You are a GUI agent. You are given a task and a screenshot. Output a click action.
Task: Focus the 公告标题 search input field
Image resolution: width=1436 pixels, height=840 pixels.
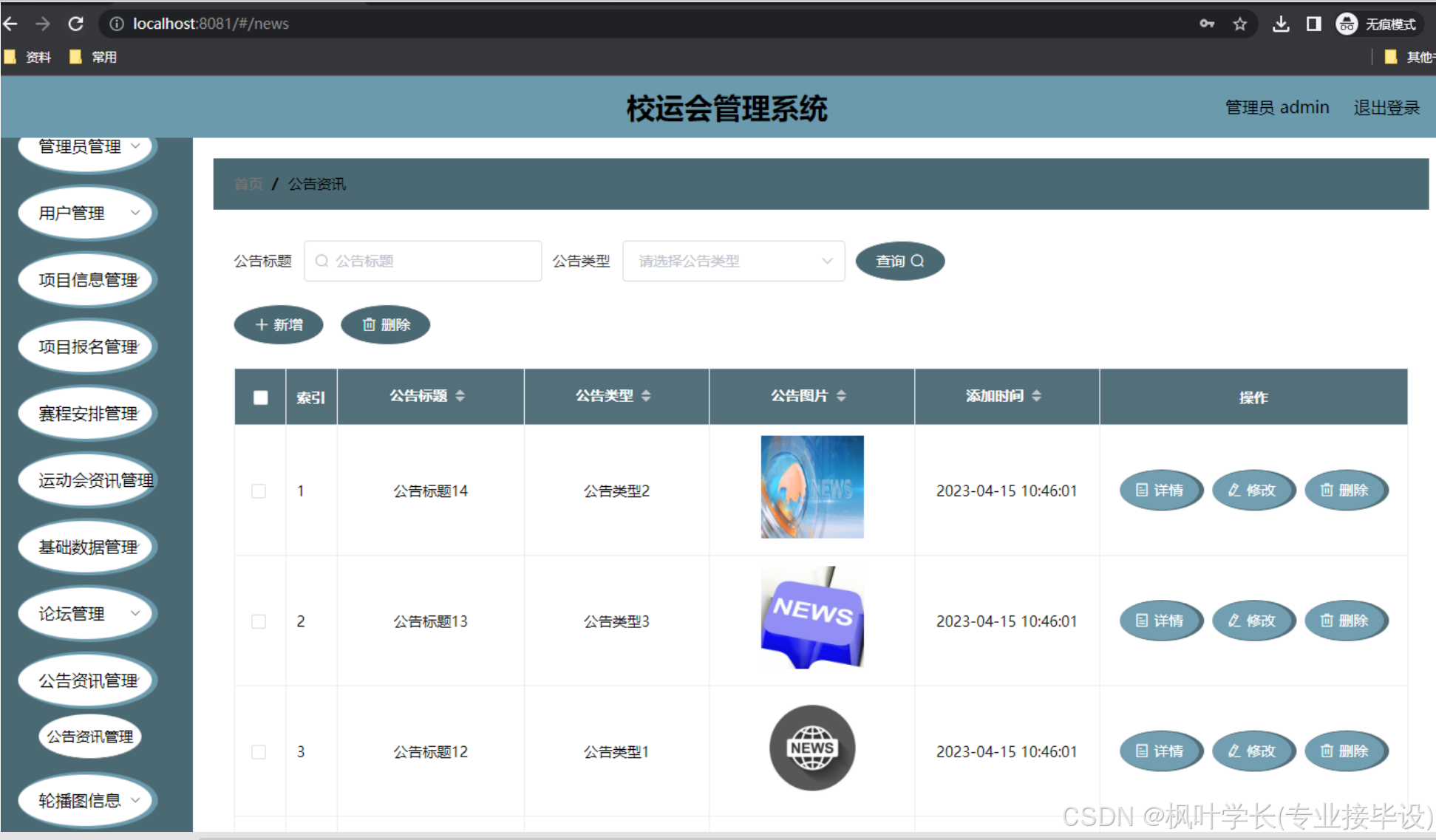pos(423,261)
